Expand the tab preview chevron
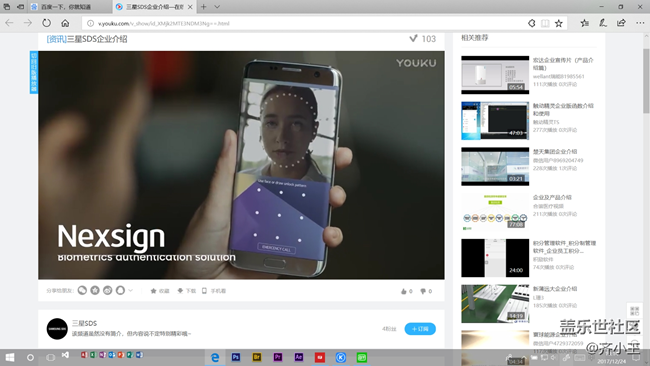Screen dimensions: 650x366 pyautogui.click(x=217, y=7)
